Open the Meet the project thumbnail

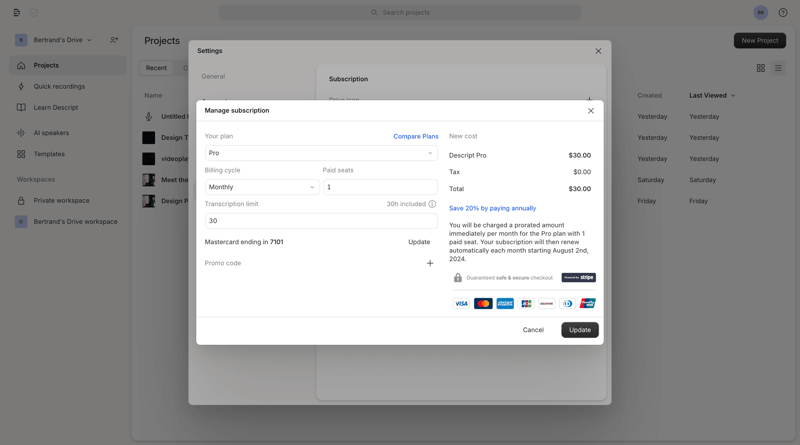(x=148, y=180)
